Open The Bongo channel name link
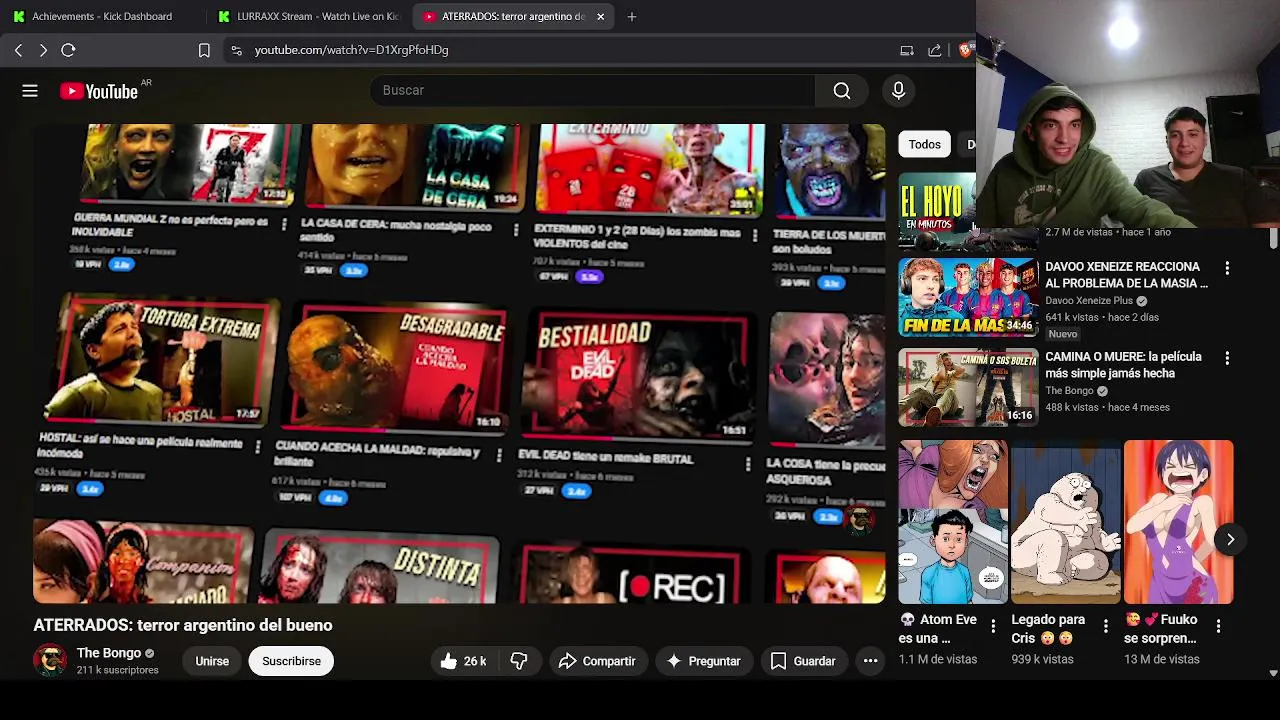Screen dimensions: 1280x720 click(x=109, y=653)
